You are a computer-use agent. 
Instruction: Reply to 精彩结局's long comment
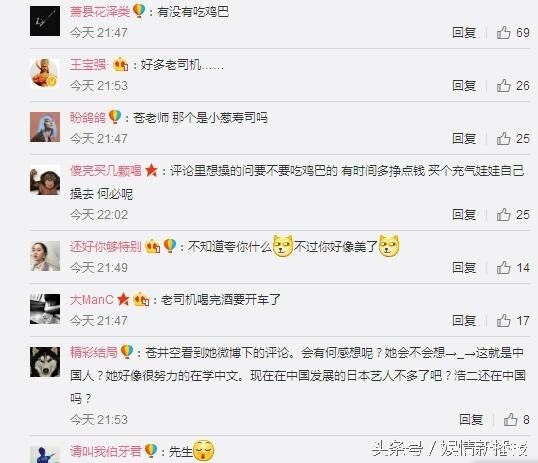[x=471, y=419]
